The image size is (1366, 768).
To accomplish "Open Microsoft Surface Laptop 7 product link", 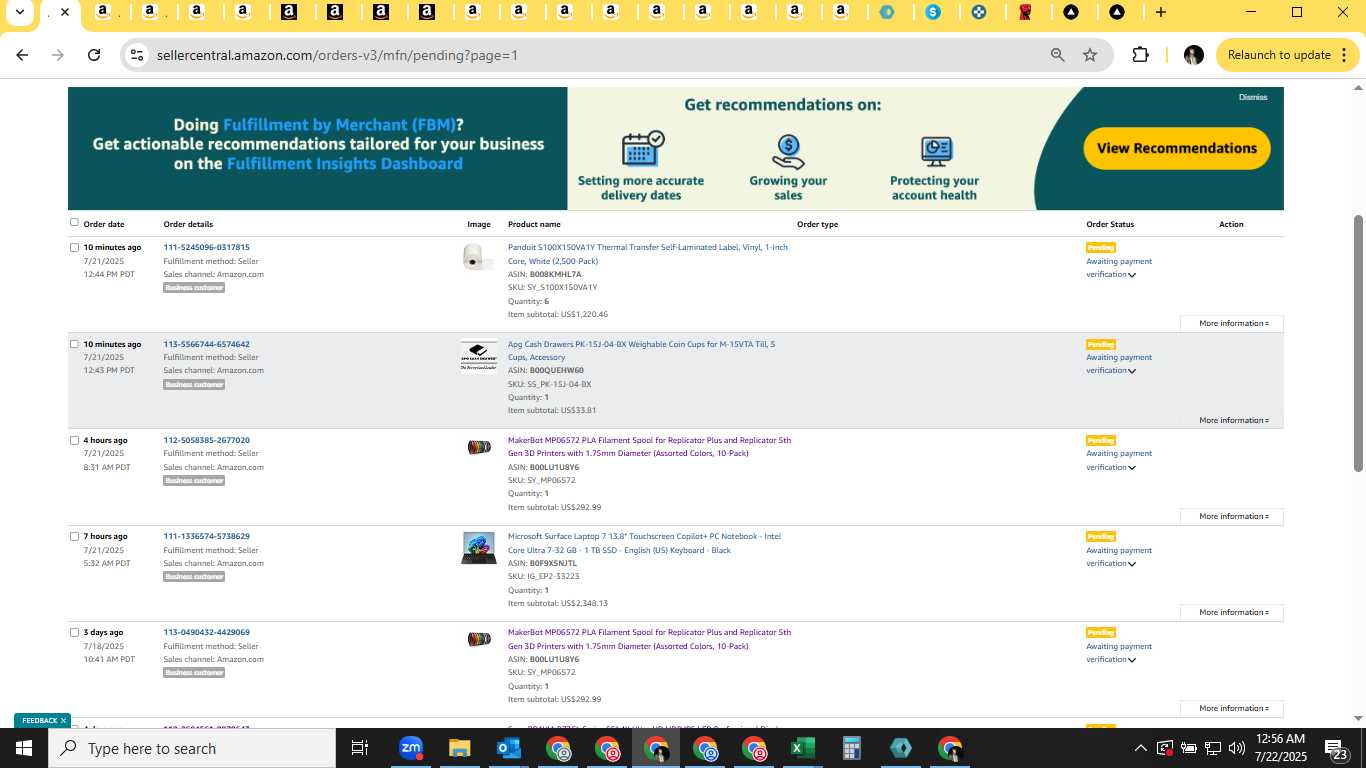I will 645,543.
